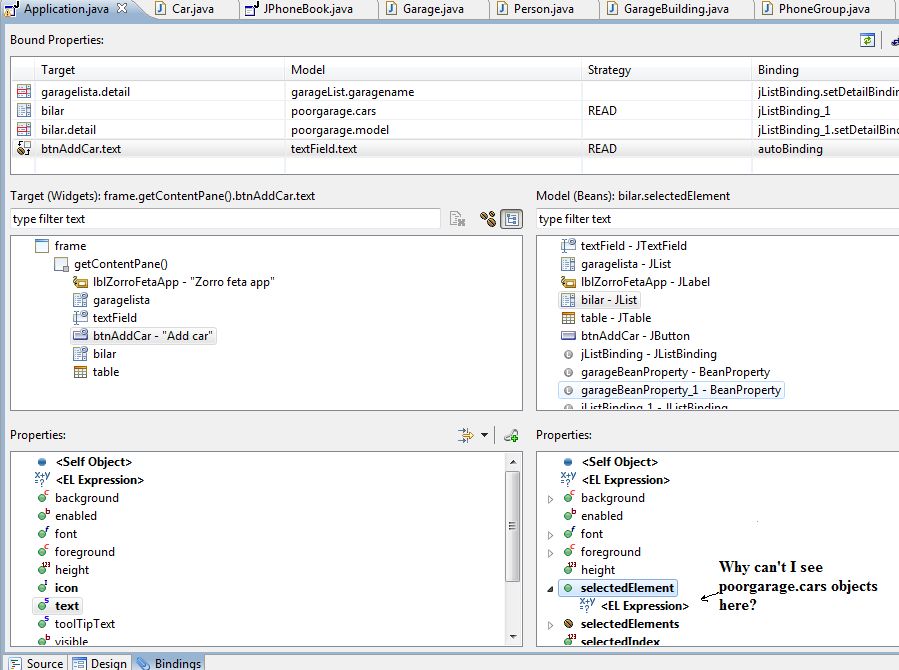Click the refresh icon in Bound Properties
Screen dimensions: 899x670
click(867, 40)
